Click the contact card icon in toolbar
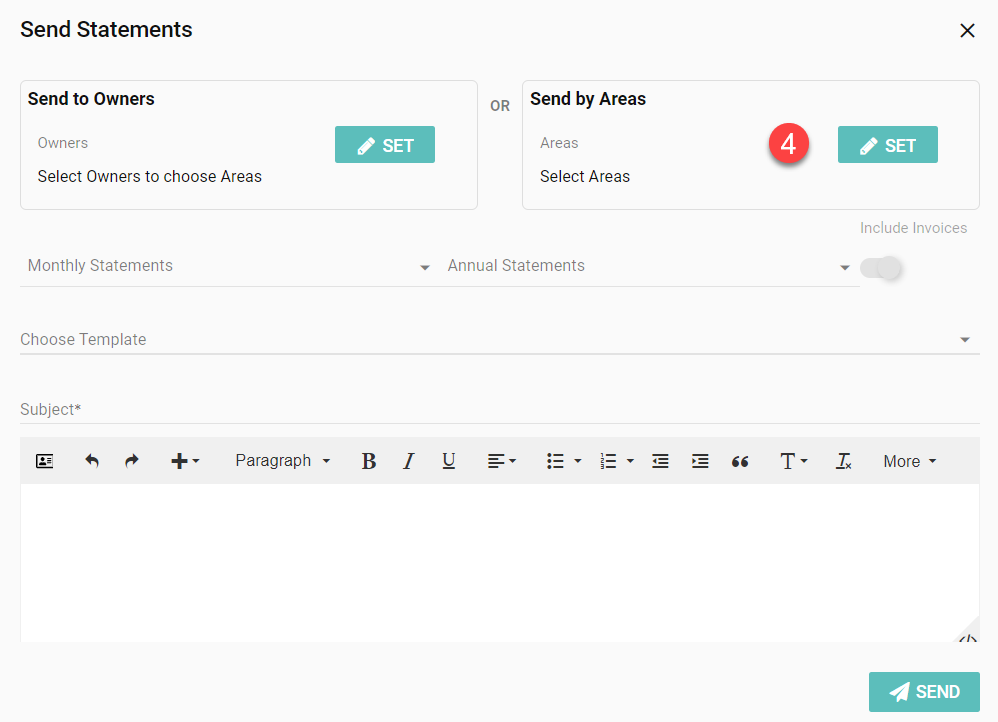 (44, 461)
